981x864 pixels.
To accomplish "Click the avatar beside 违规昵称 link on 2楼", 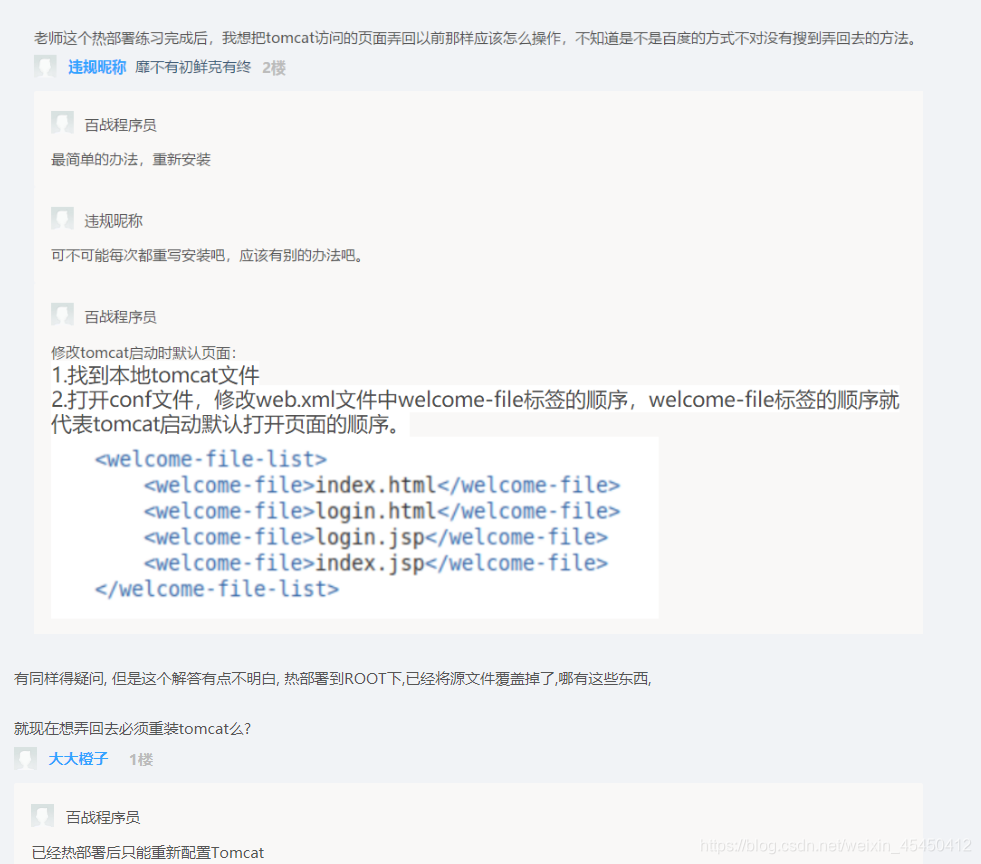I will [x=45, y=66].
